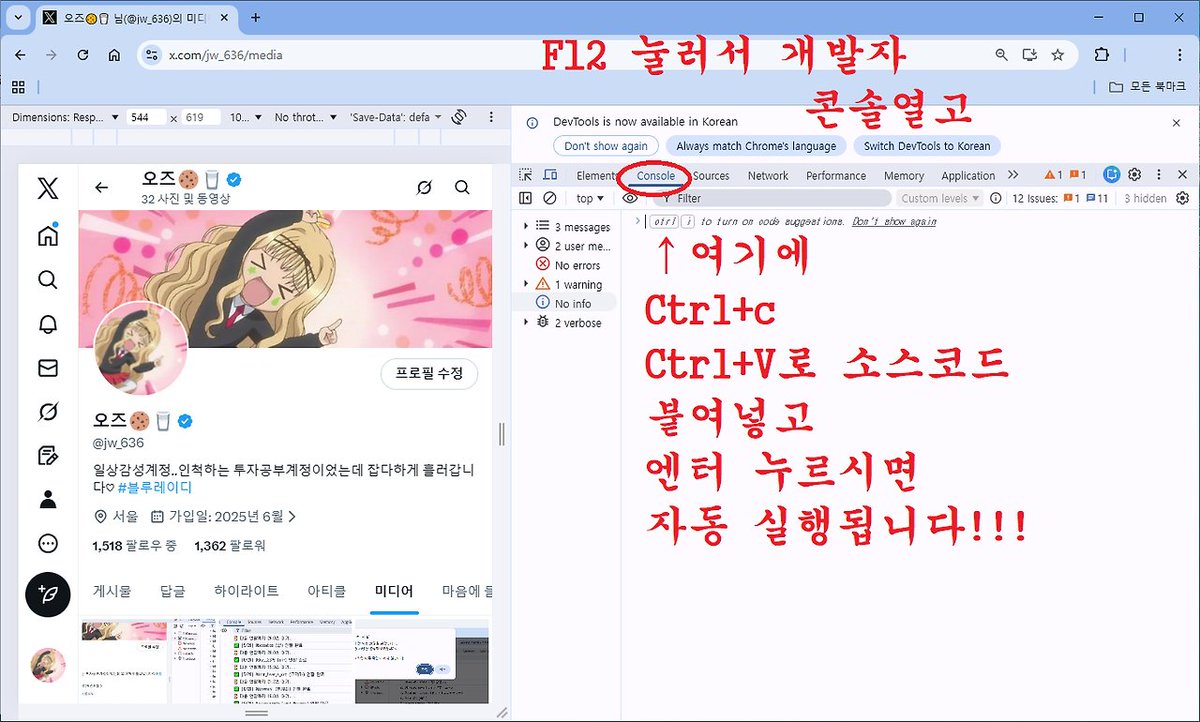Switch to the Memory tab
Viewport: 1200px width, 722px height.
coord(904,176)
